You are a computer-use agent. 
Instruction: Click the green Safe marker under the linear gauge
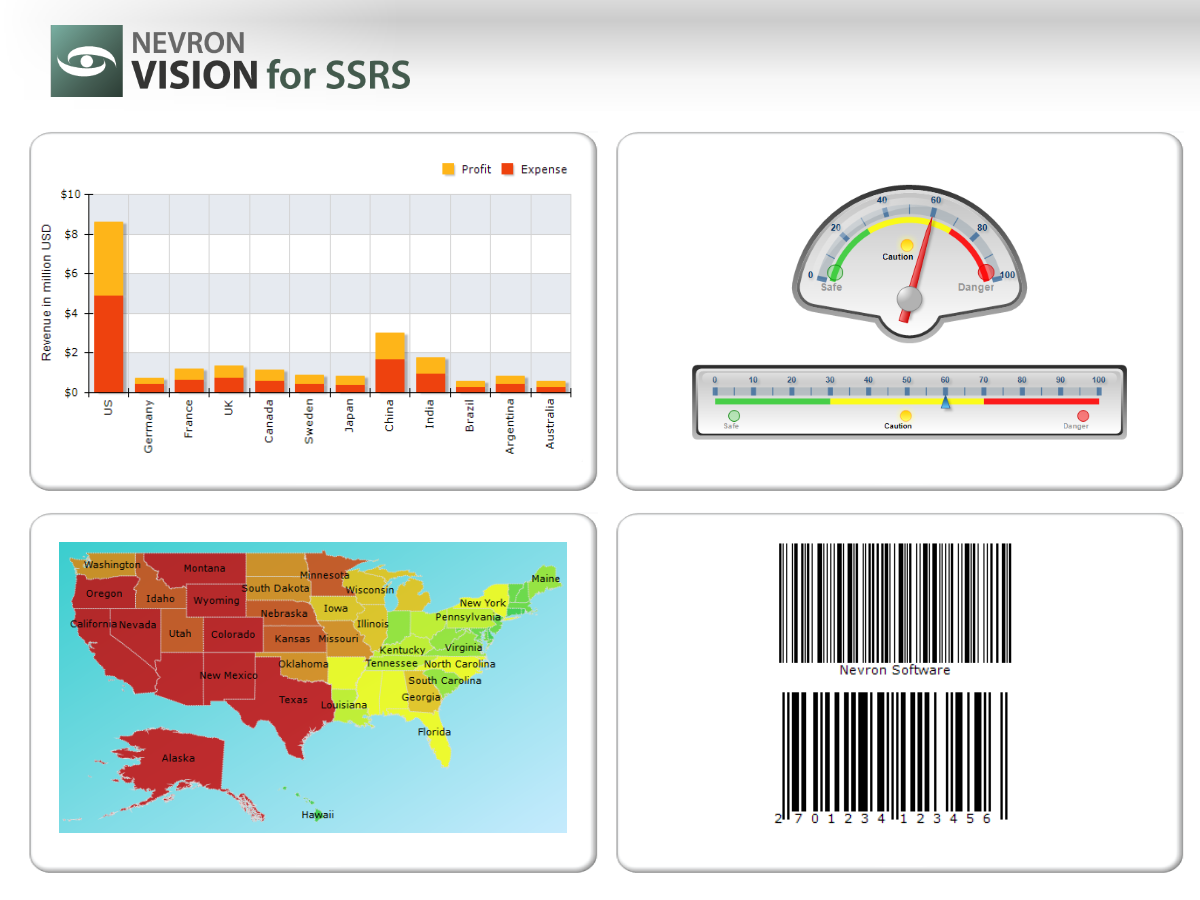pyautogui.click(x=734, y=415)
